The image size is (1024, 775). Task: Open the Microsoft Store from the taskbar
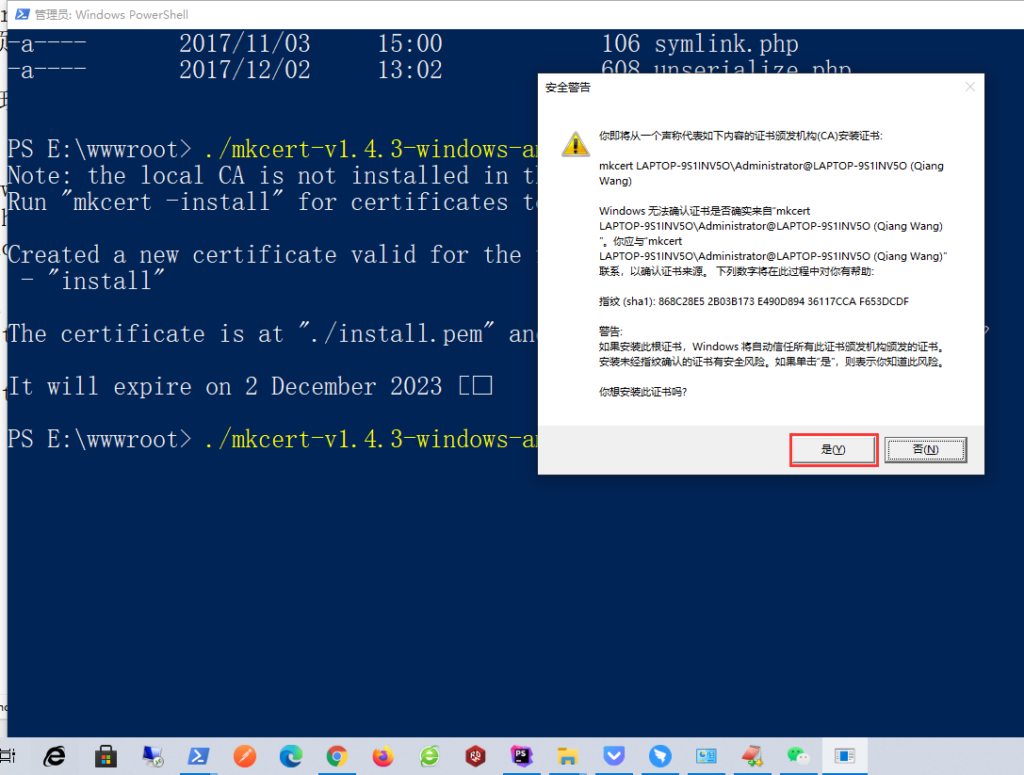[x=107, y=756]
